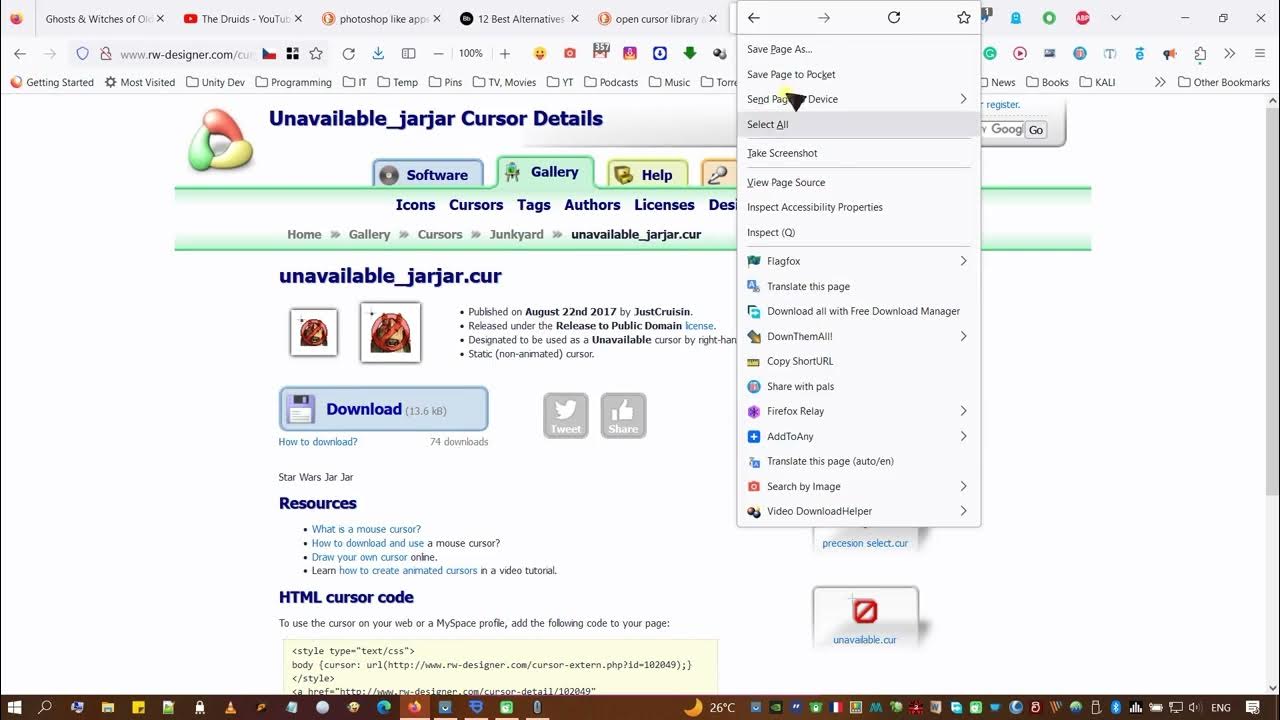Show more toolbar tools overflow chevrons
This screenshot has height=720, width=1280.
pyautogui.click(x=1230, y=54)
